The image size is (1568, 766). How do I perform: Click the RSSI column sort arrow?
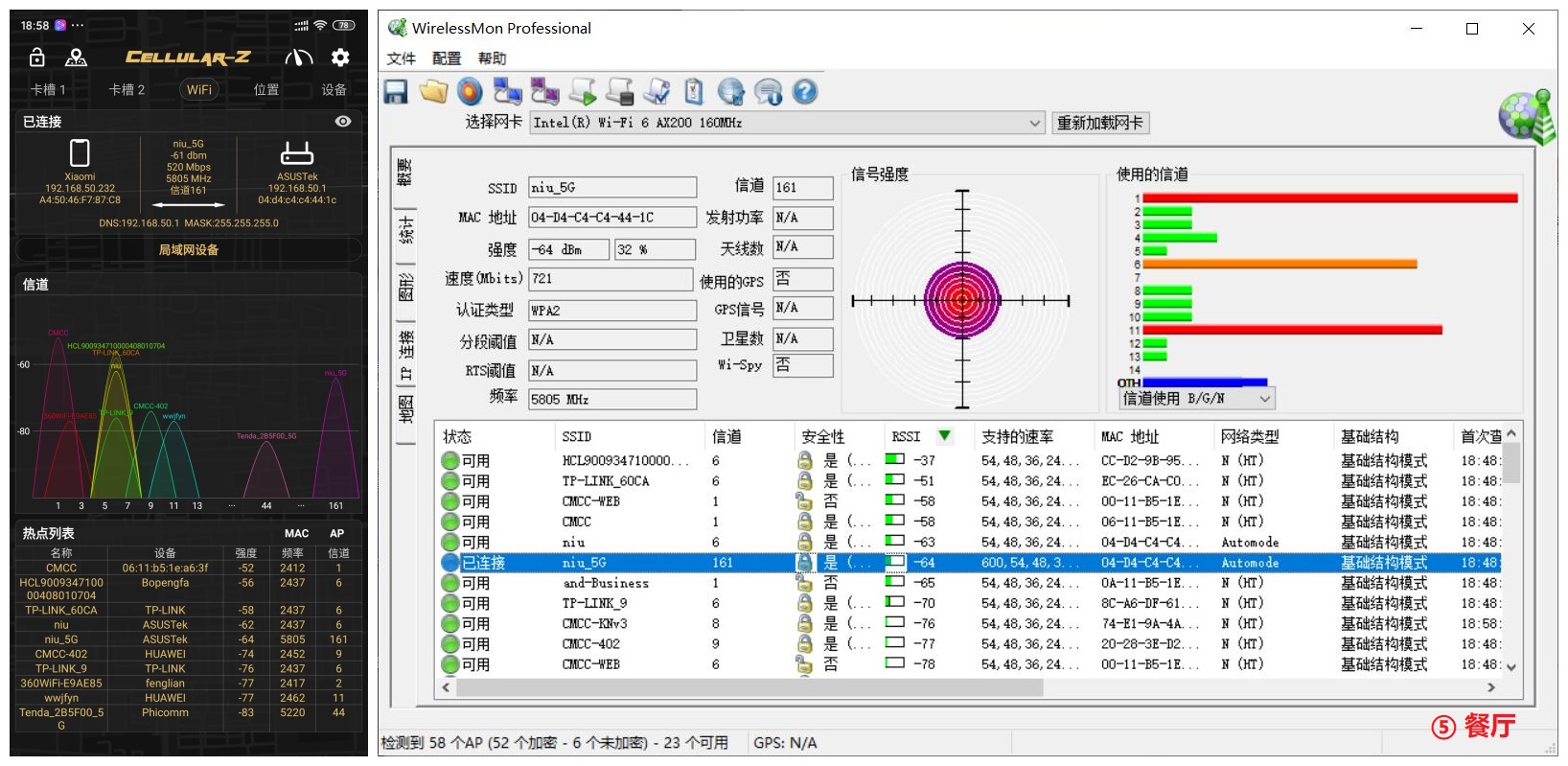click(944, 436)
